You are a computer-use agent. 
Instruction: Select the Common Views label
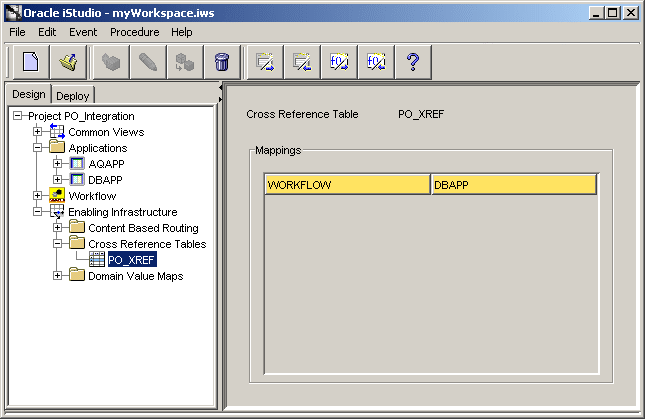pyautogui.click(x=107, y=132)
